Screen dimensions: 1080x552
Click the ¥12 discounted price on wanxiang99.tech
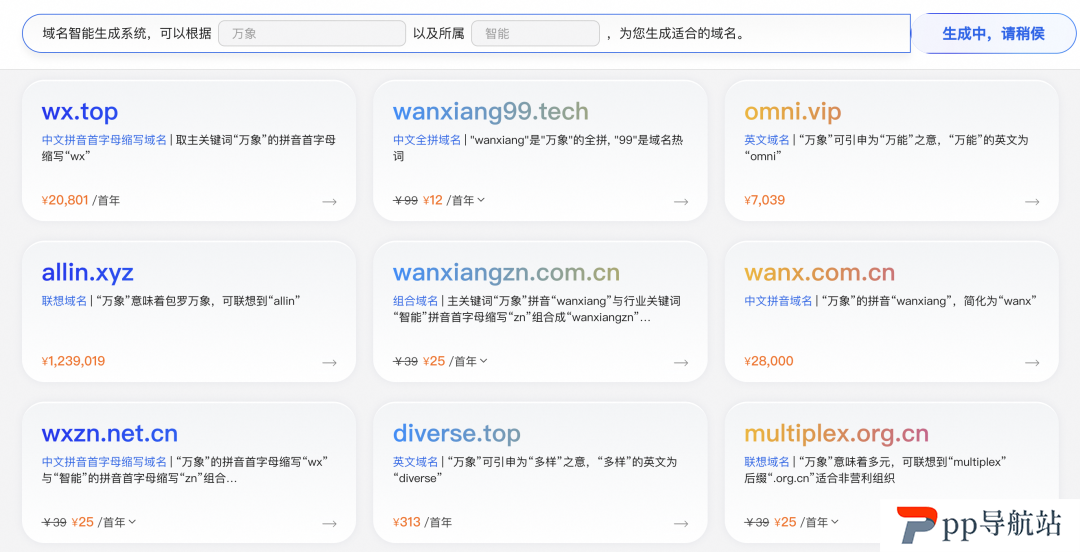click(433, 201)
